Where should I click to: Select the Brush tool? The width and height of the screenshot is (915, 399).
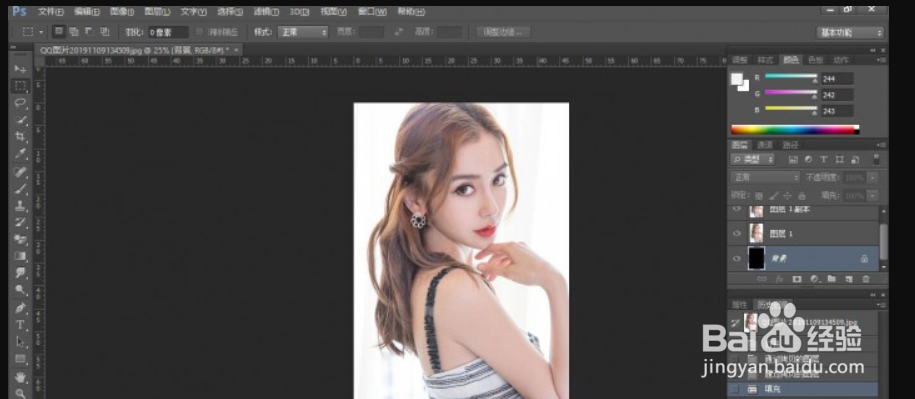pos(20,188)
